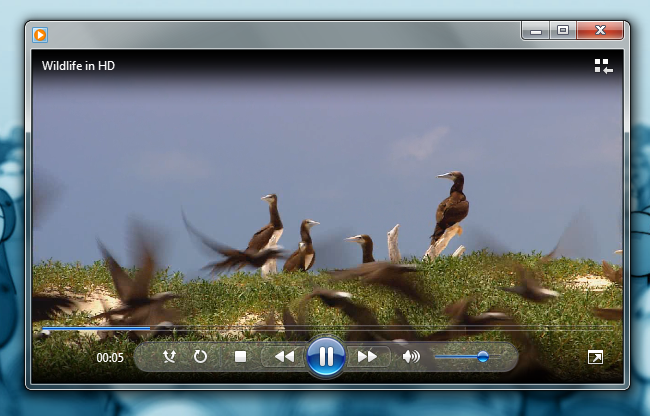Mute the sound via speaker icon
The height and width of the screenshot is (416, 650).
tap(411, 357)
